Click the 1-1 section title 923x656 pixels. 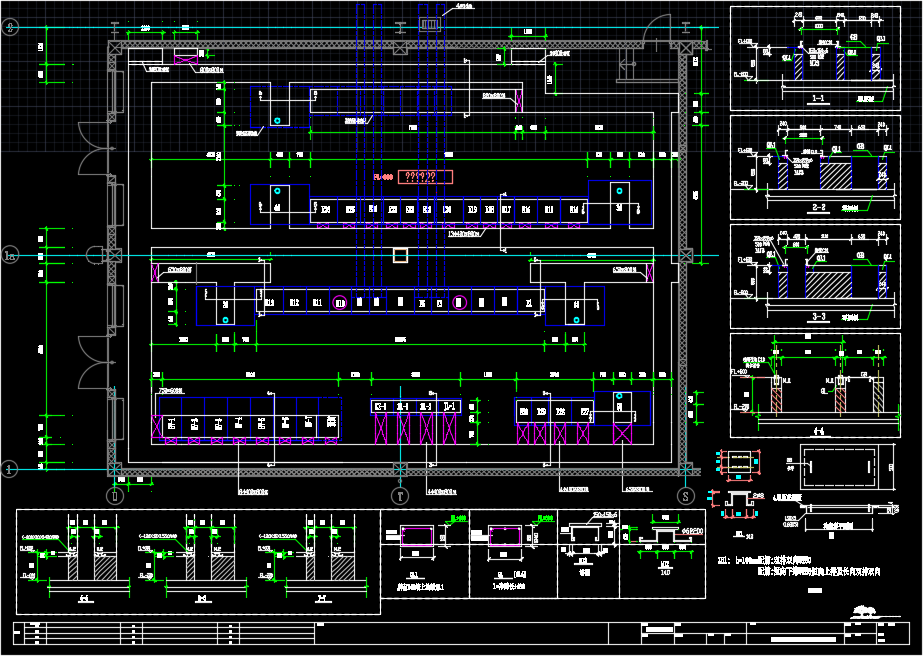817,100
